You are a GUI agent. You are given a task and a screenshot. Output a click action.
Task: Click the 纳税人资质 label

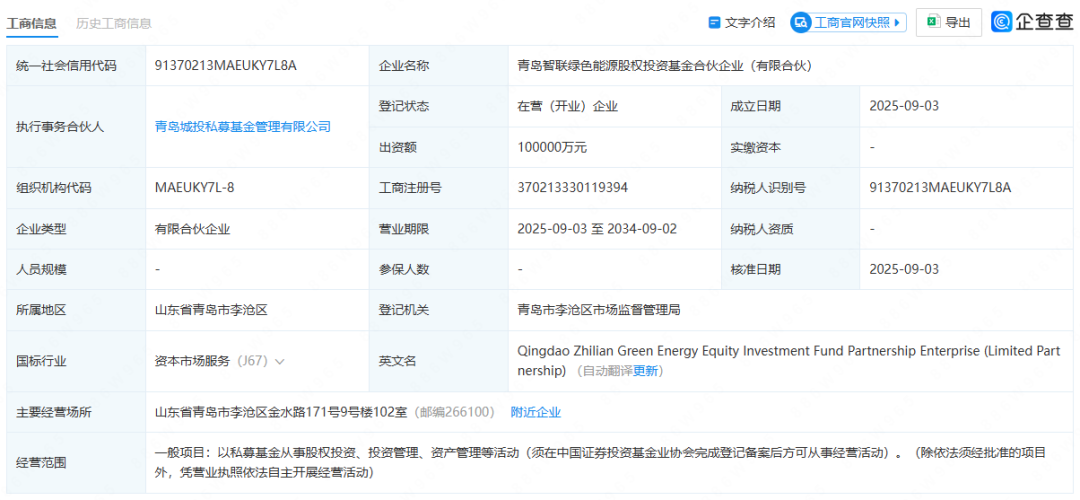762,229
